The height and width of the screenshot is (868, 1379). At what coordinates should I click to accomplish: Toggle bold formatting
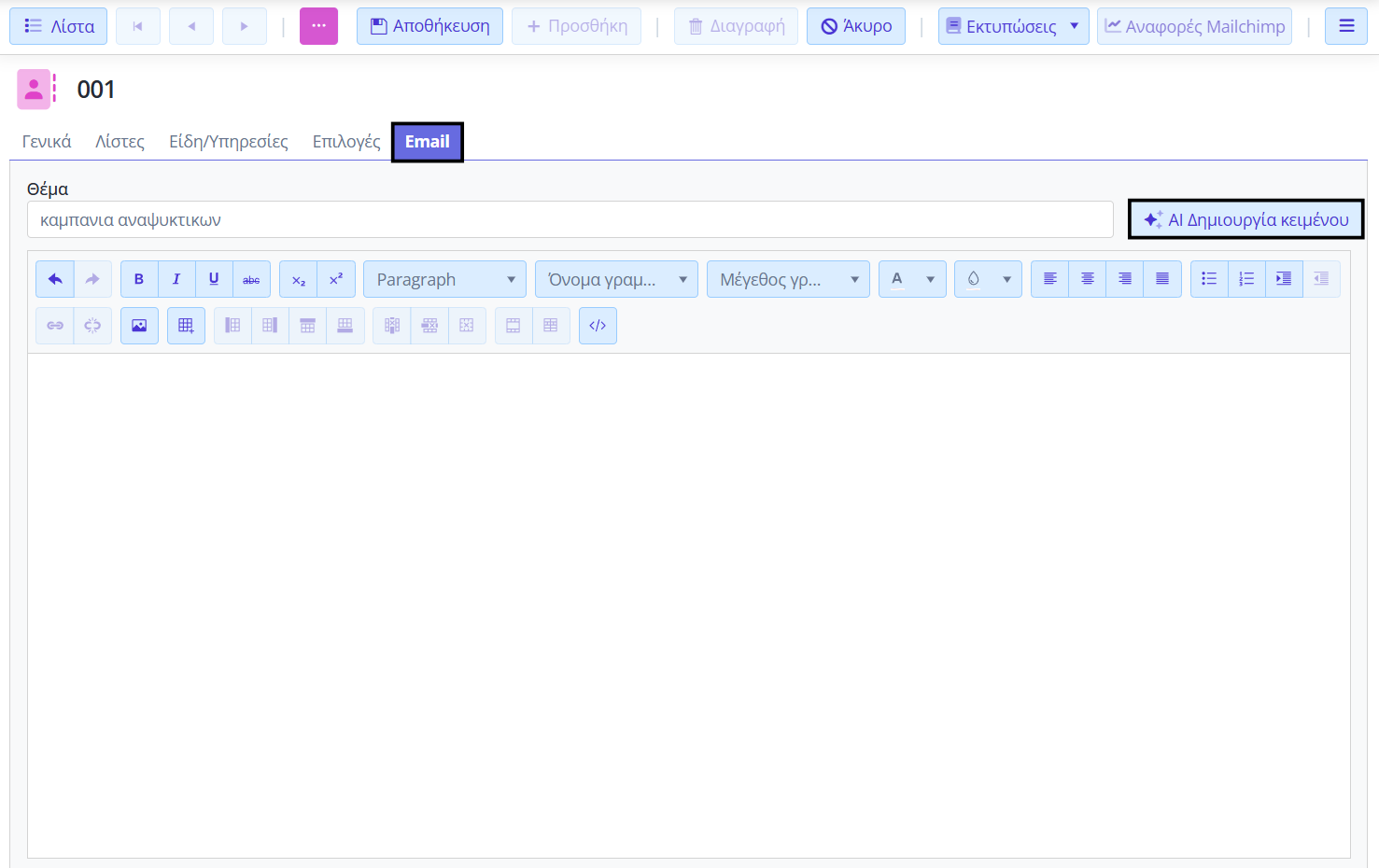point(139,279)
